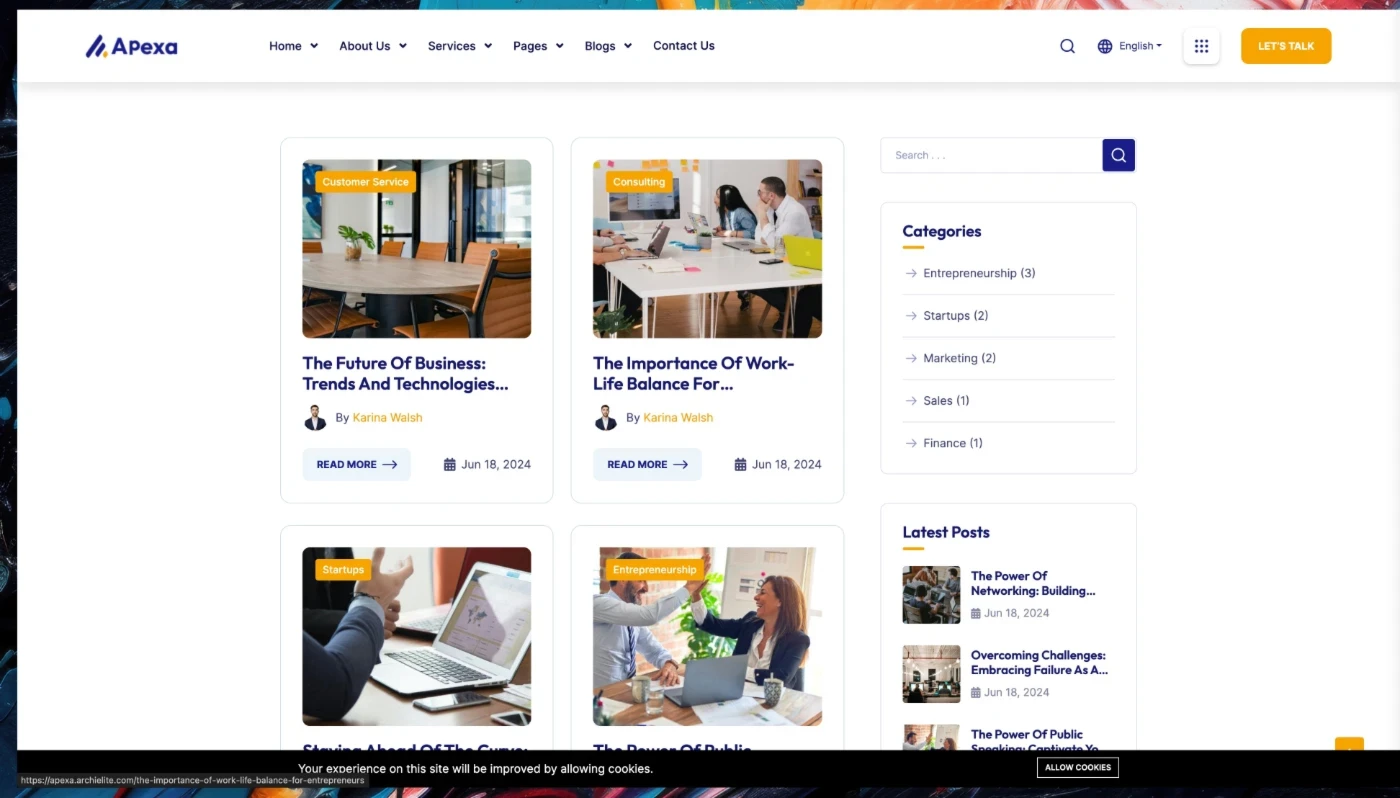Open search via header magnifier icon

[1067, 46]
